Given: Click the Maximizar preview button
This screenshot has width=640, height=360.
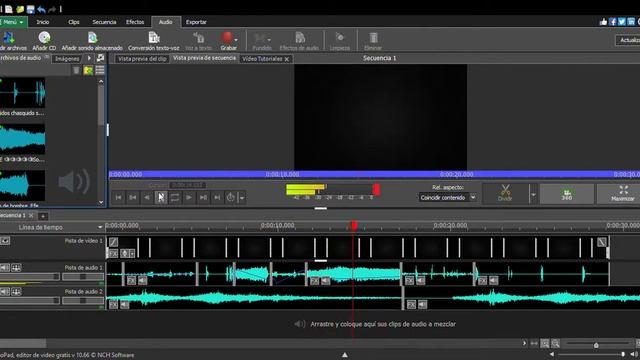Looking at the screenshot, I should click(x=623, y=193).
